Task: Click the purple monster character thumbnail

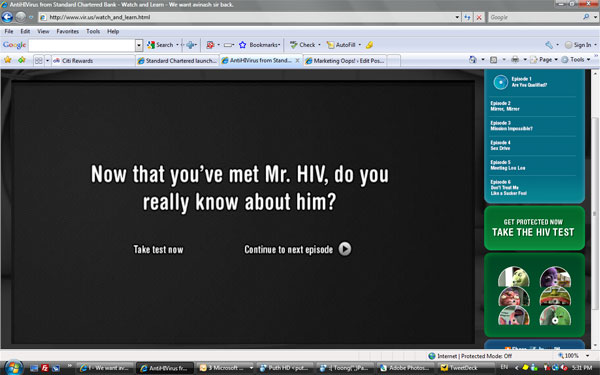Action: click(x=555, y=277)
